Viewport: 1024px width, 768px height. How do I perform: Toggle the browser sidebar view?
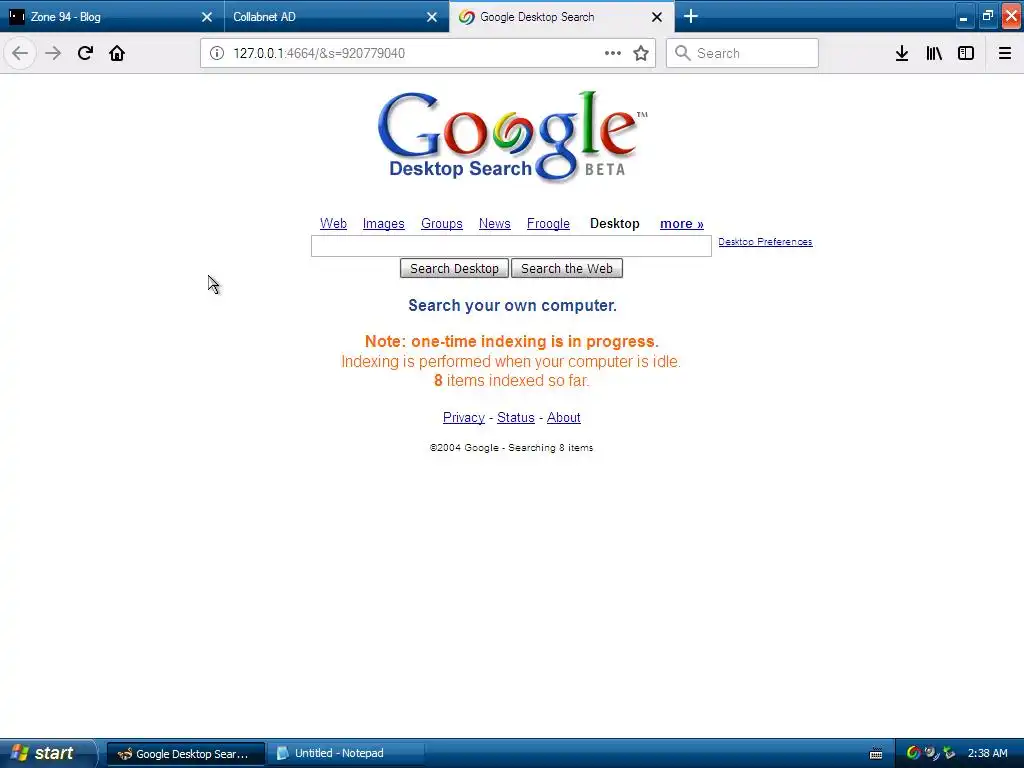(x=966, y=53)
